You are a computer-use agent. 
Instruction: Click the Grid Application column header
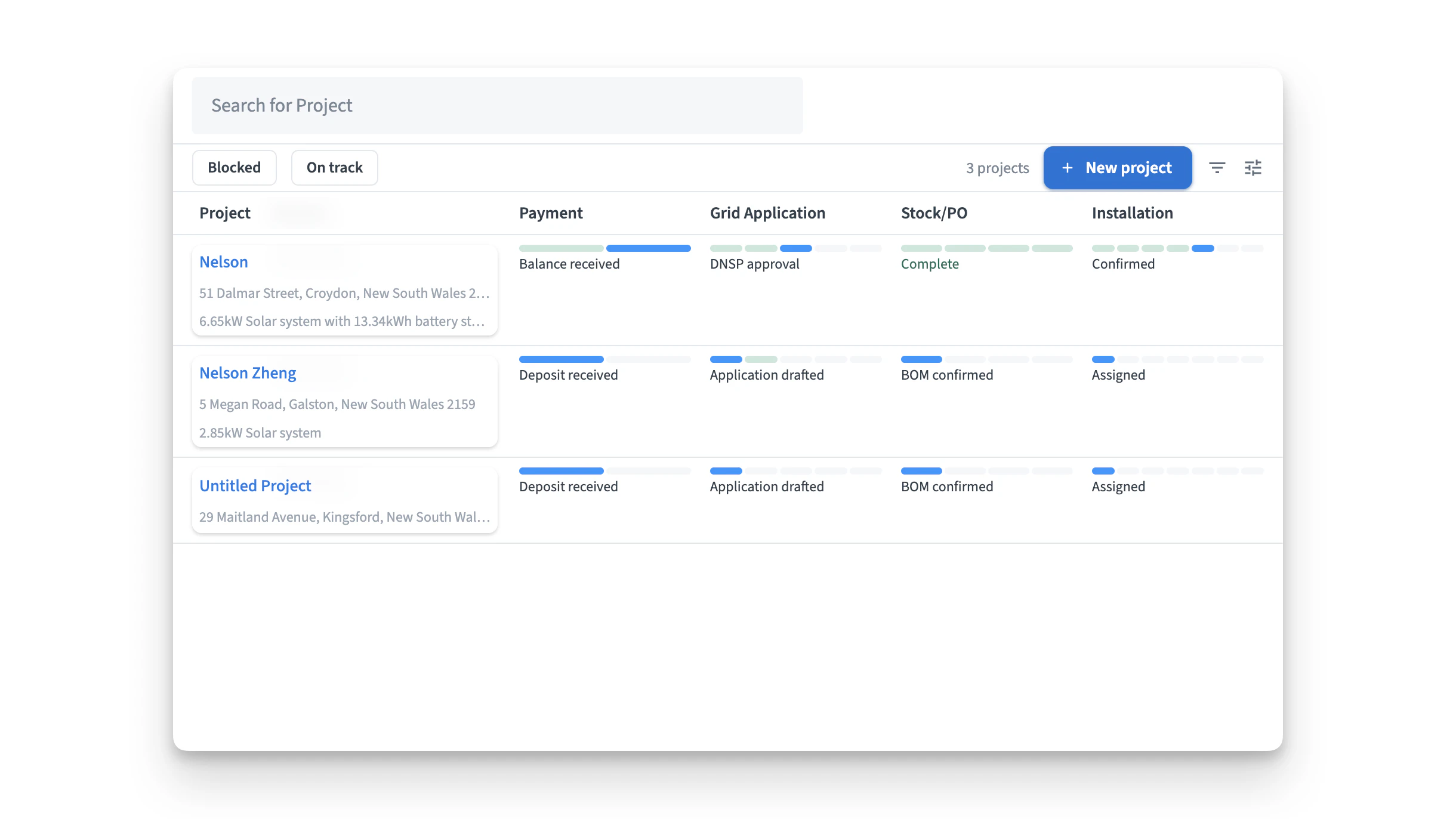tap(767, 213)
